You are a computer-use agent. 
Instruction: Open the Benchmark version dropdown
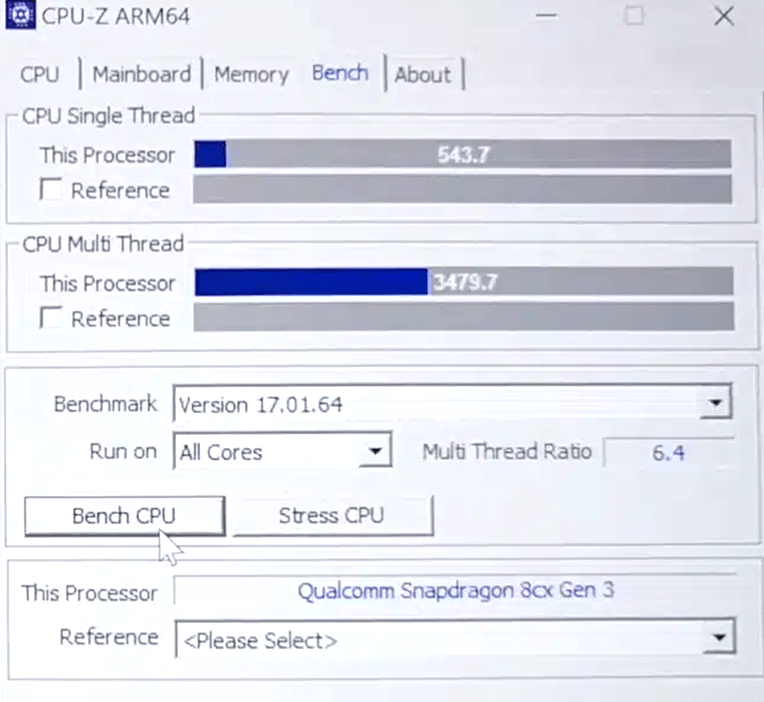(714, 405)
